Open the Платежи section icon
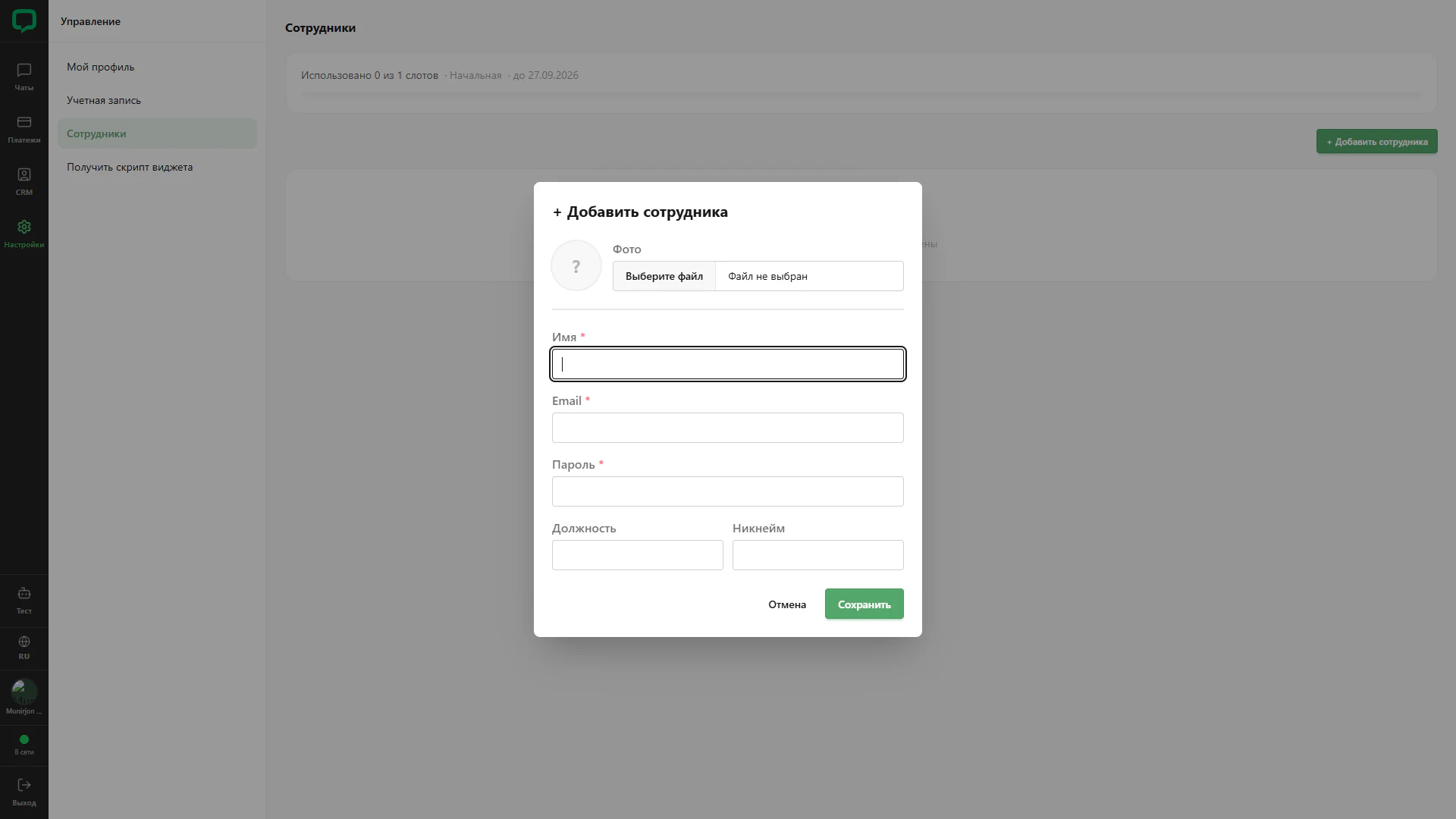Viewport: 1456px width, 819px height. point(24,122)
